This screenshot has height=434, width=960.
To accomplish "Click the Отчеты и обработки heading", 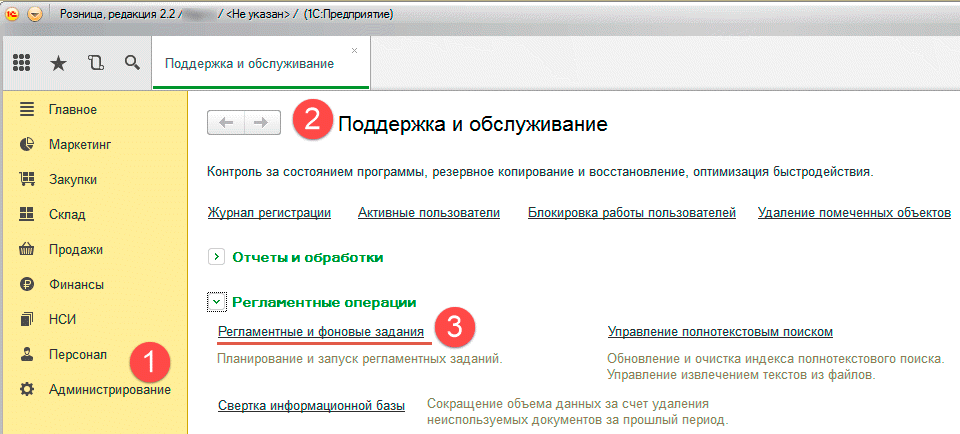I will click(307, 257).
